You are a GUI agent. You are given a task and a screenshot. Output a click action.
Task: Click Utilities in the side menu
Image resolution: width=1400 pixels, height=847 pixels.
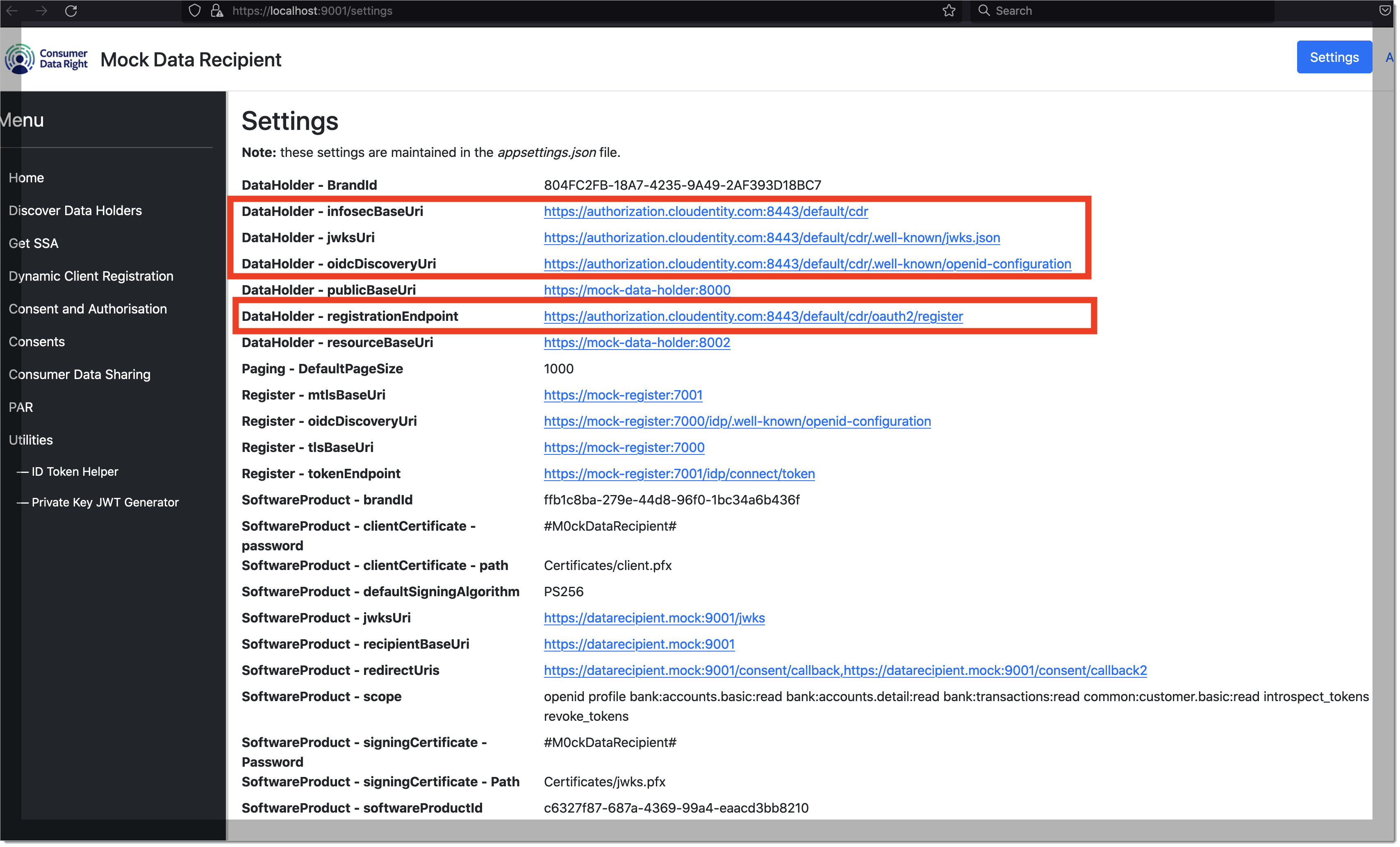click(31, 440)
